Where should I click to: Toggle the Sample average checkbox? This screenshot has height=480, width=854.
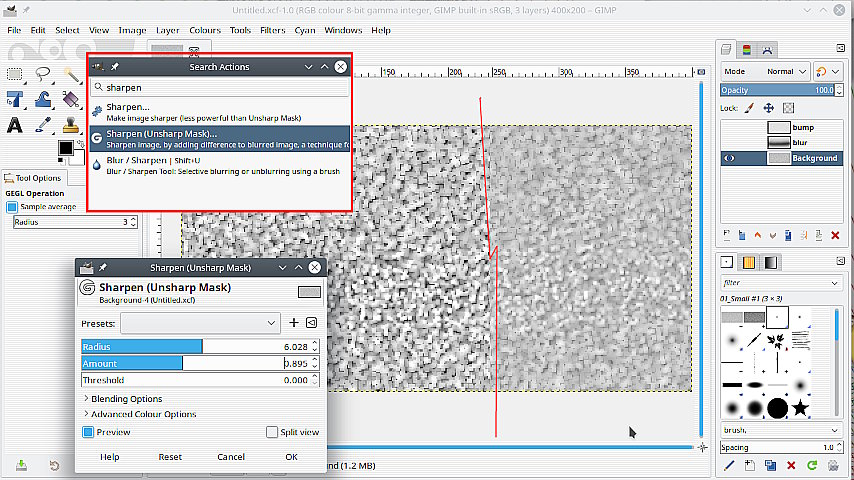click(12, 207)
